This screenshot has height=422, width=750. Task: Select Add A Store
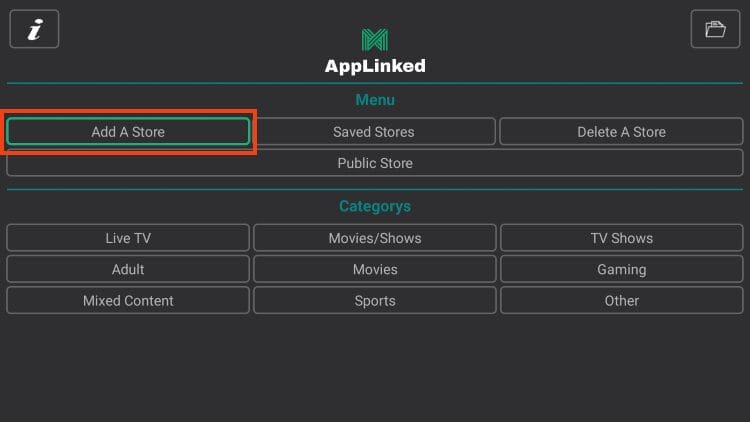click(x=128, y=132)
